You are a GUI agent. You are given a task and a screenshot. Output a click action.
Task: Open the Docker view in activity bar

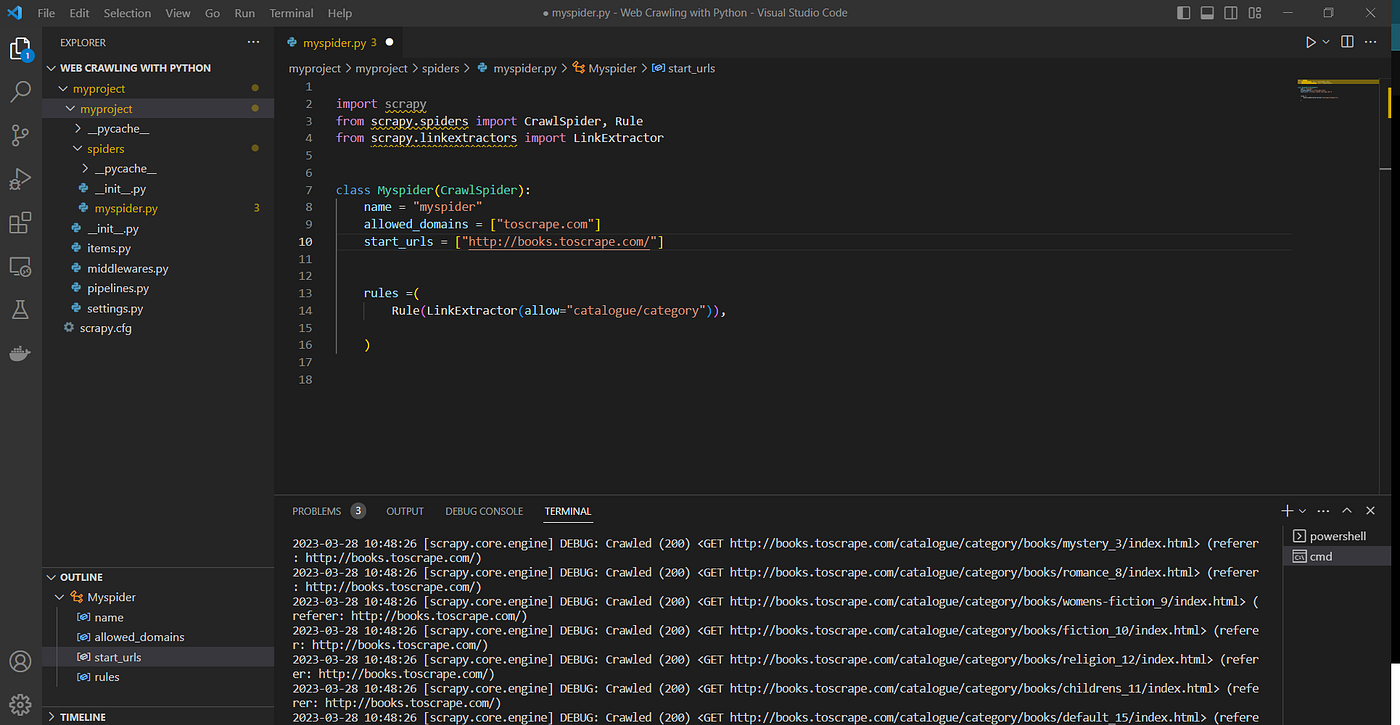[x=20, y=354]
